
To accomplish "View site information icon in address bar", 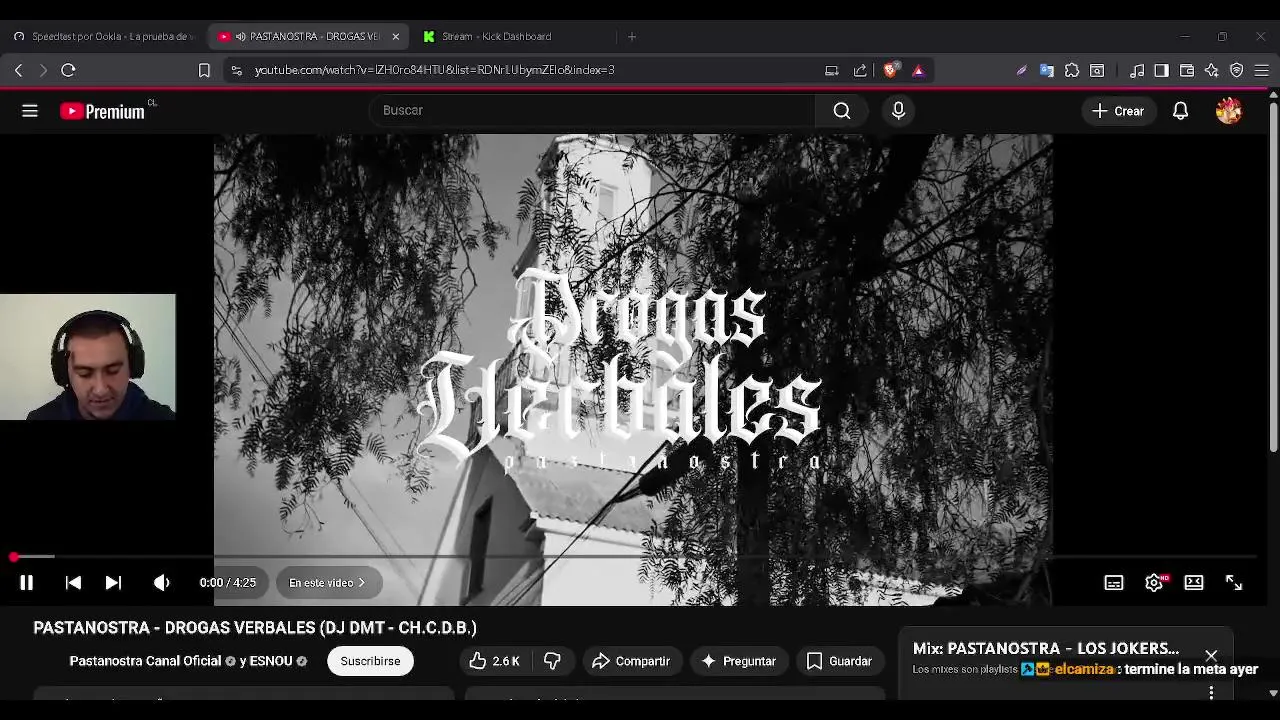I will point(236,70).
